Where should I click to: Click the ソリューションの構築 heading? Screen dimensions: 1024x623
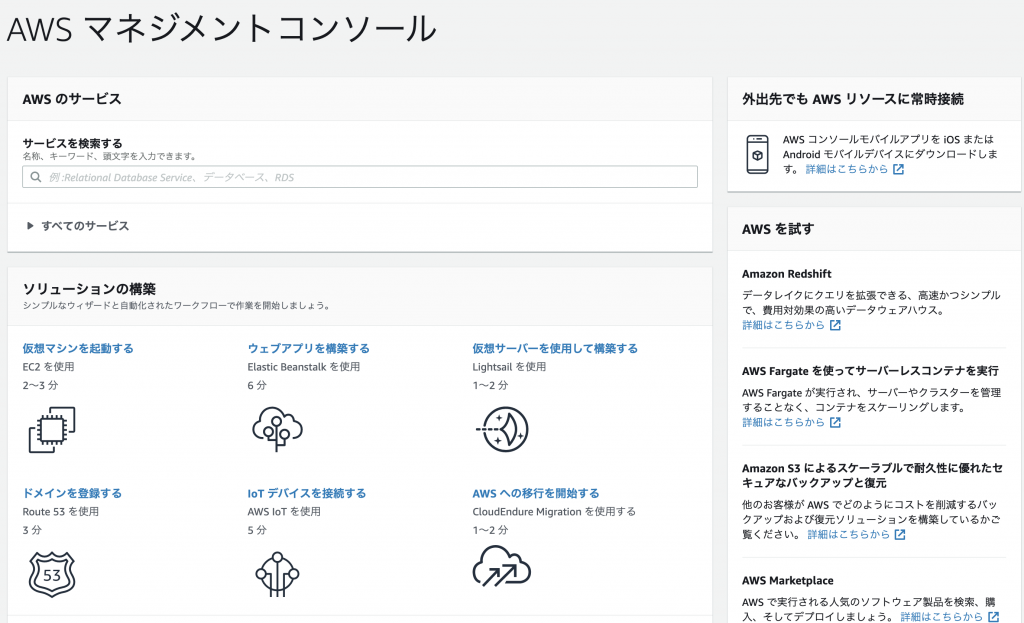pyautogui.click(x=89, y=289)
